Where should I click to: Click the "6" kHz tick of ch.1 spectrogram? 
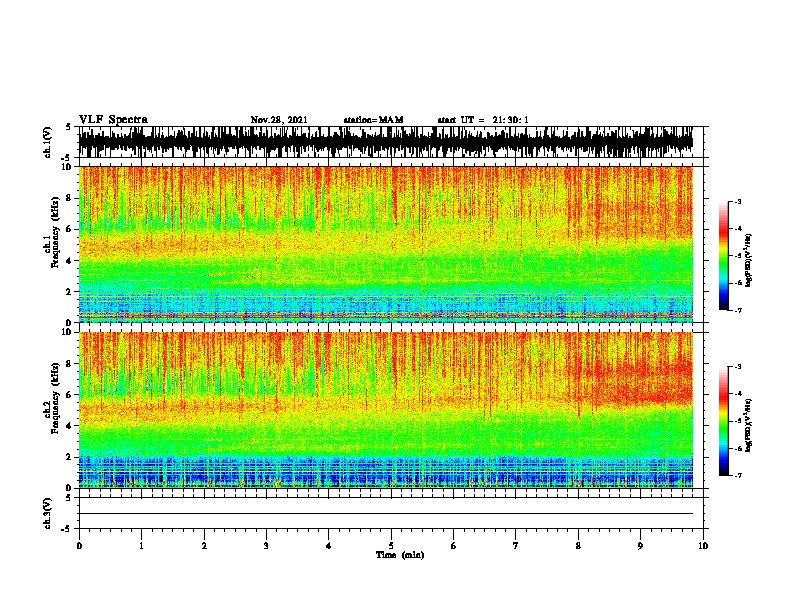pos(70,229)
